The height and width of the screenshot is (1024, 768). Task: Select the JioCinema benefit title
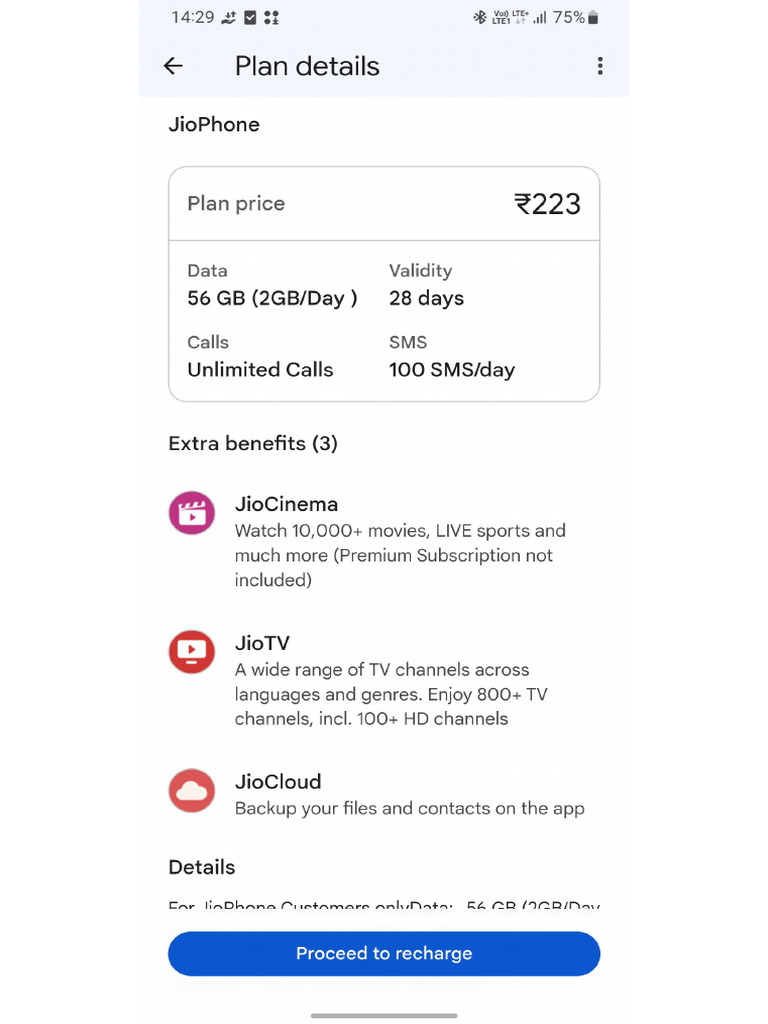click(286, 504)
